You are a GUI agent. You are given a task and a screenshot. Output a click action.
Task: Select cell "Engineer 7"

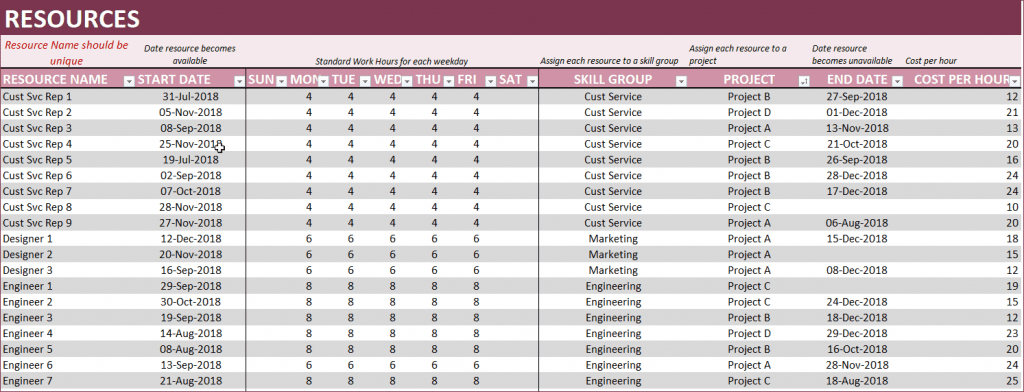tap(28, 380)
